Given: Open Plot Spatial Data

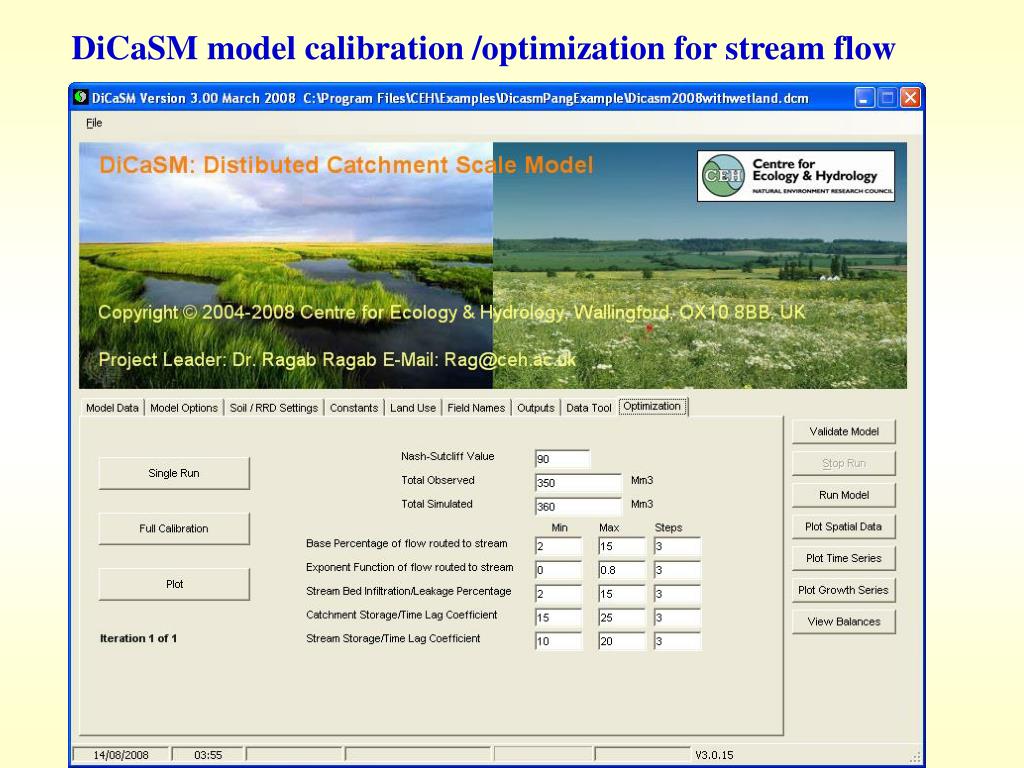Looking at the screenshot, I should pos(844,527).
